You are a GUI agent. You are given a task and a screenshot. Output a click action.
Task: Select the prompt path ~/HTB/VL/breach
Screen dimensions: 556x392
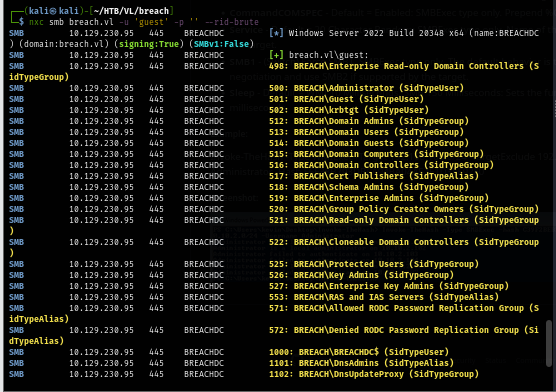[x=131, y=11]
